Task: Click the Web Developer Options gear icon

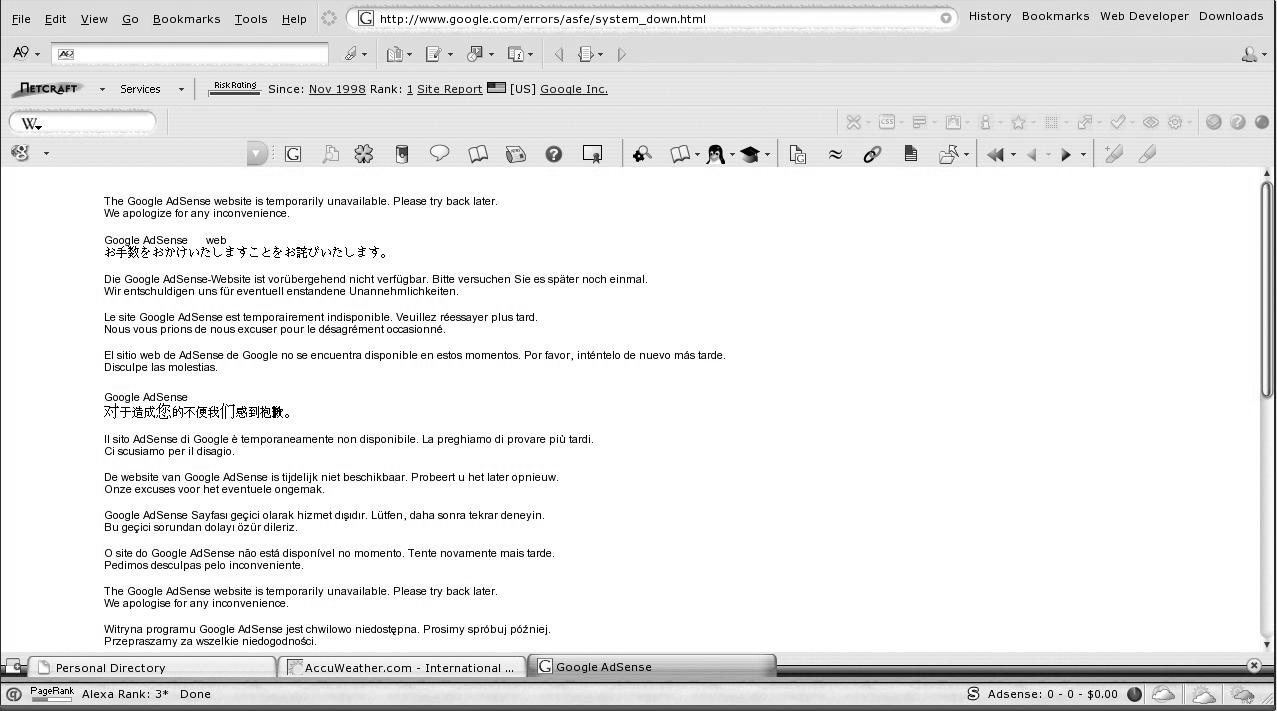Action: click(x=1175, y=122)
